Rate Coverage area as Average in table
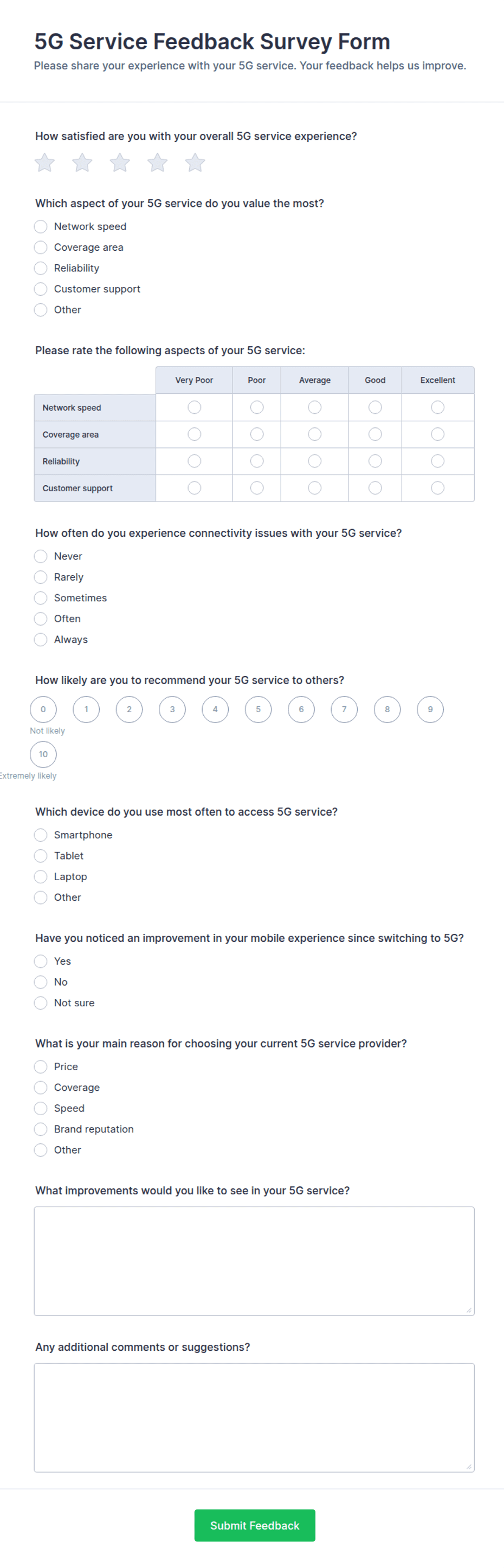 pyautogui.click(x=315, y=434)
